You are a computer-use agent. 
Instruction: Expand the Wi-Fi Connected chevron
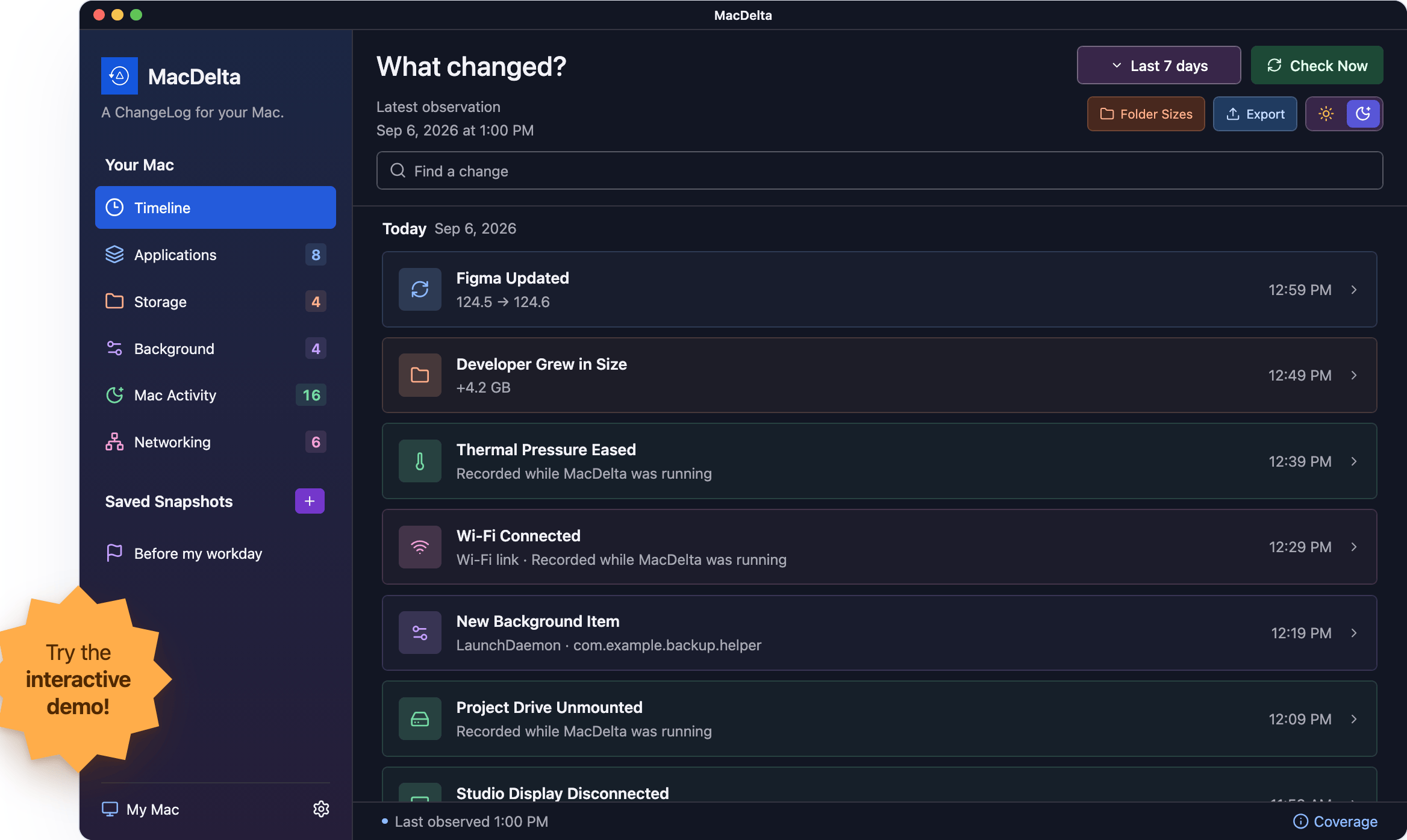click(x=1354, y=547)
